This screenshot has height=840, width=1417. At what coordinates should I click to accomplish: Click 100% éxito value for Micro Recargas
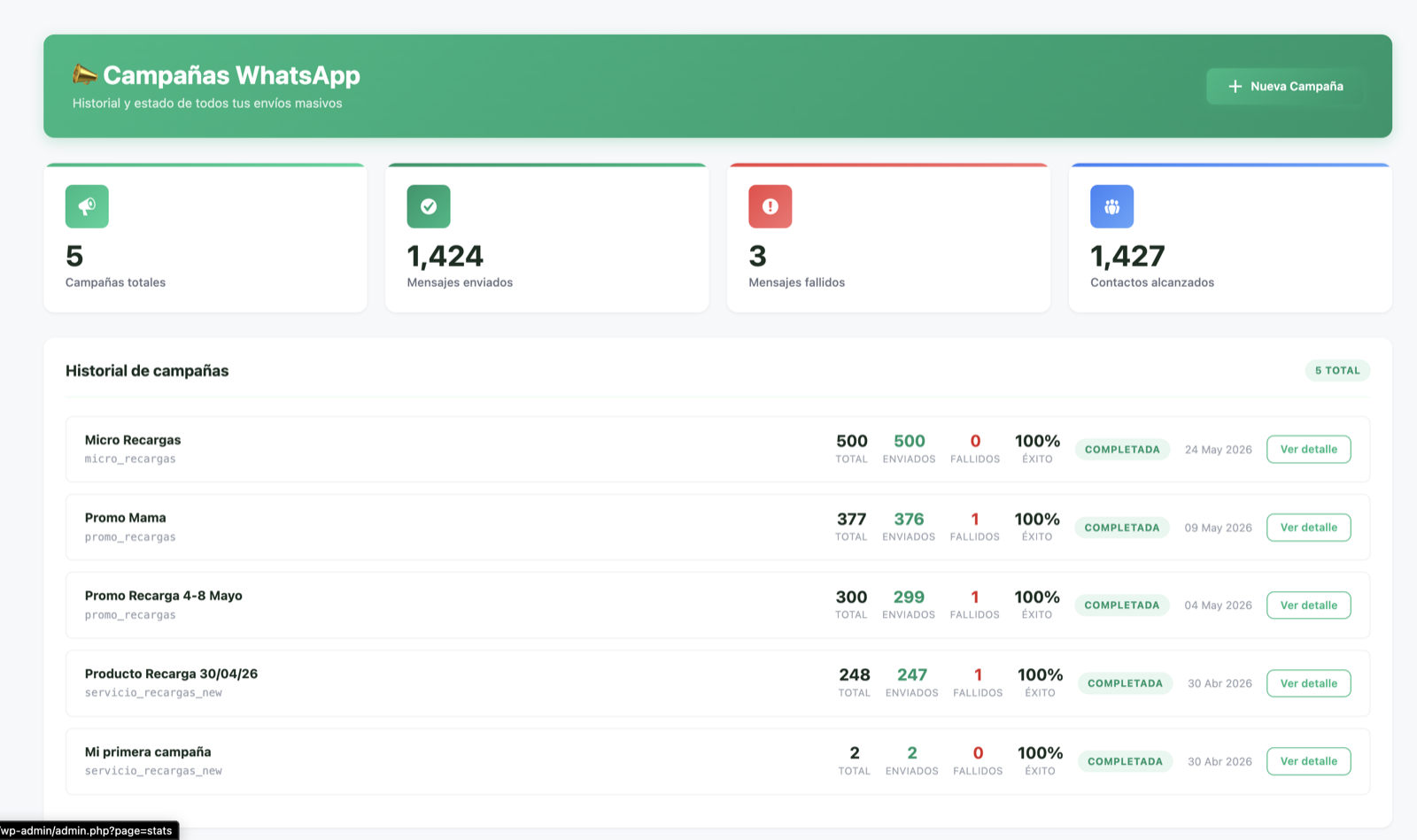[x=1037, y=441]
